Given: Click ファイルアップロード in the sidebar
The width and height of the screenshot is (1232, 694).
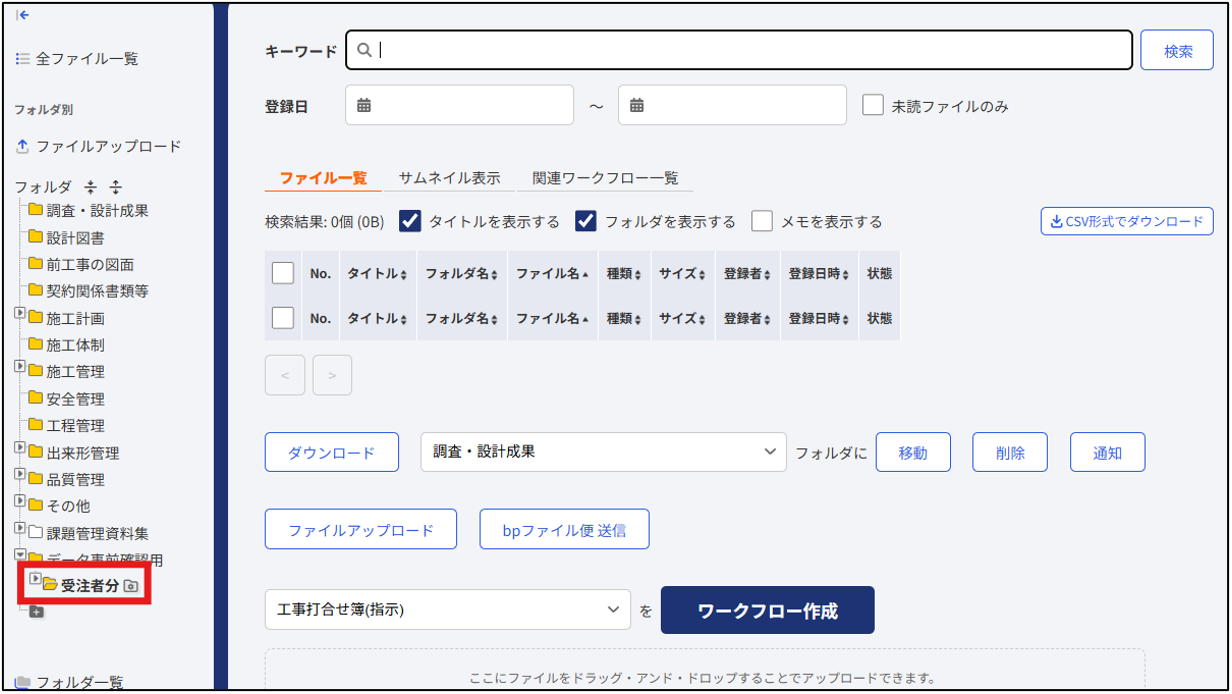Looking at the screenshot, I should coord(98,146).
